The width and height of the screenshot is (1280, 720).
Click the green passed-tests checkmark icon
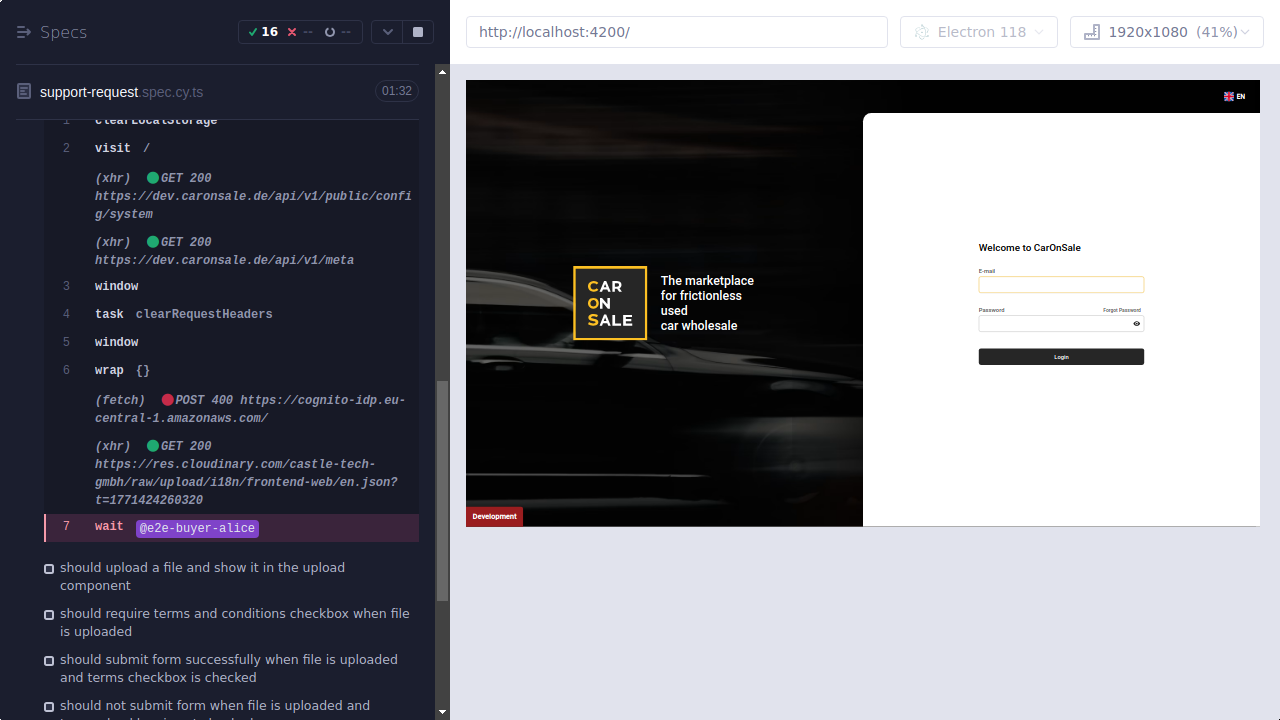(252, 31)
